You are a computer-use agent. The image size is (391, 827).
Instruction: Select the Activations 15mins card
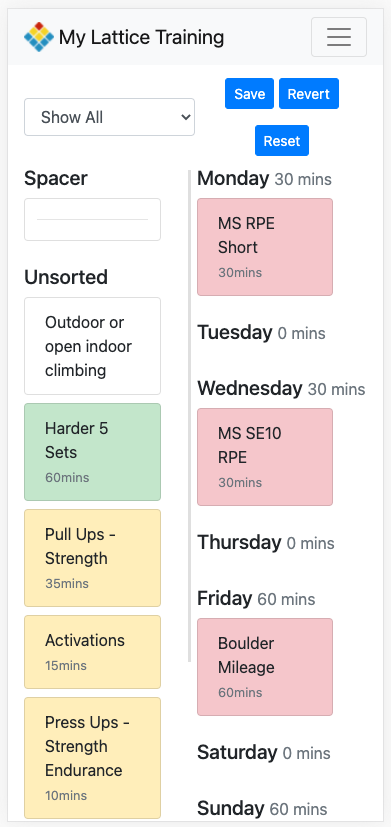pyautogui.click(x=92, y=652)
